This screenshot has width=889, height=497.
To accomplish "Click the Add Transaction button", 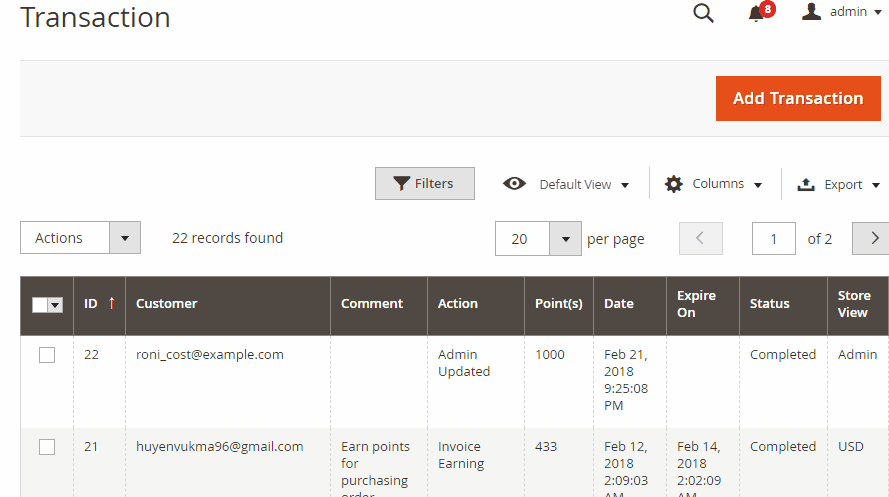I will click(798, 98).
